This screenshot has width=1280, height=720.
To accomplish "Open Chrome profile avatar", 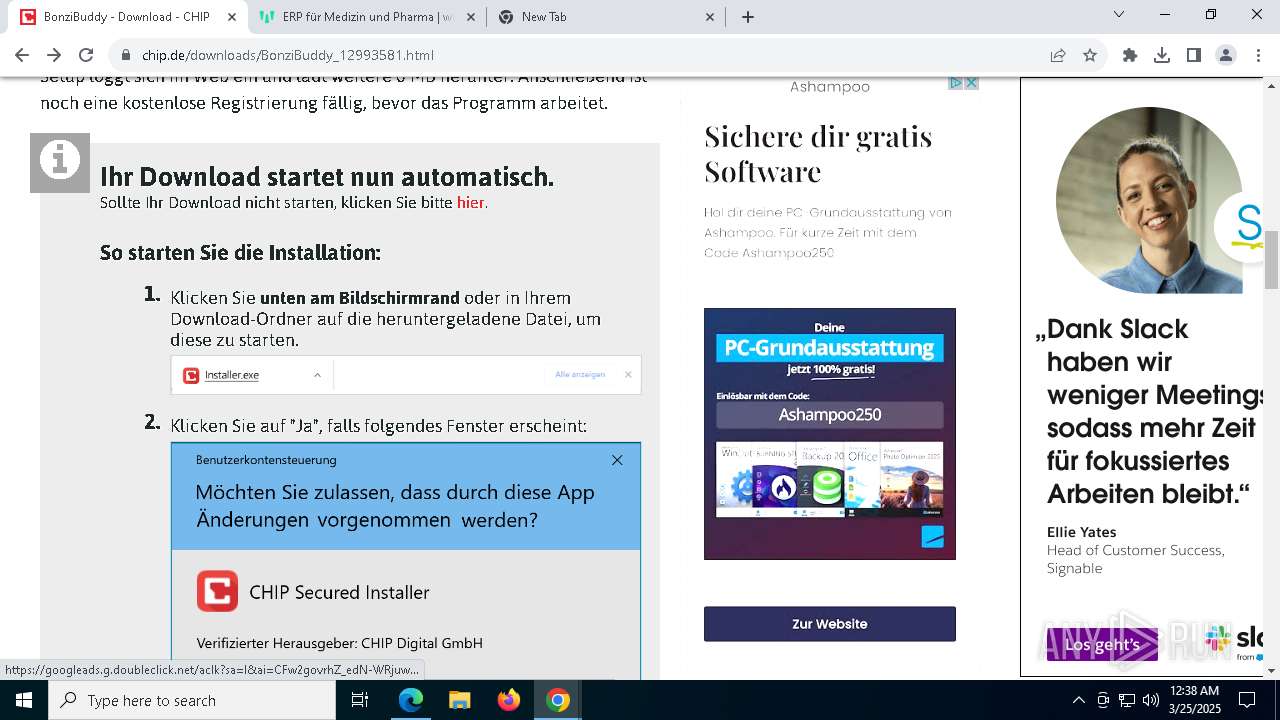I will point(1226,55).
